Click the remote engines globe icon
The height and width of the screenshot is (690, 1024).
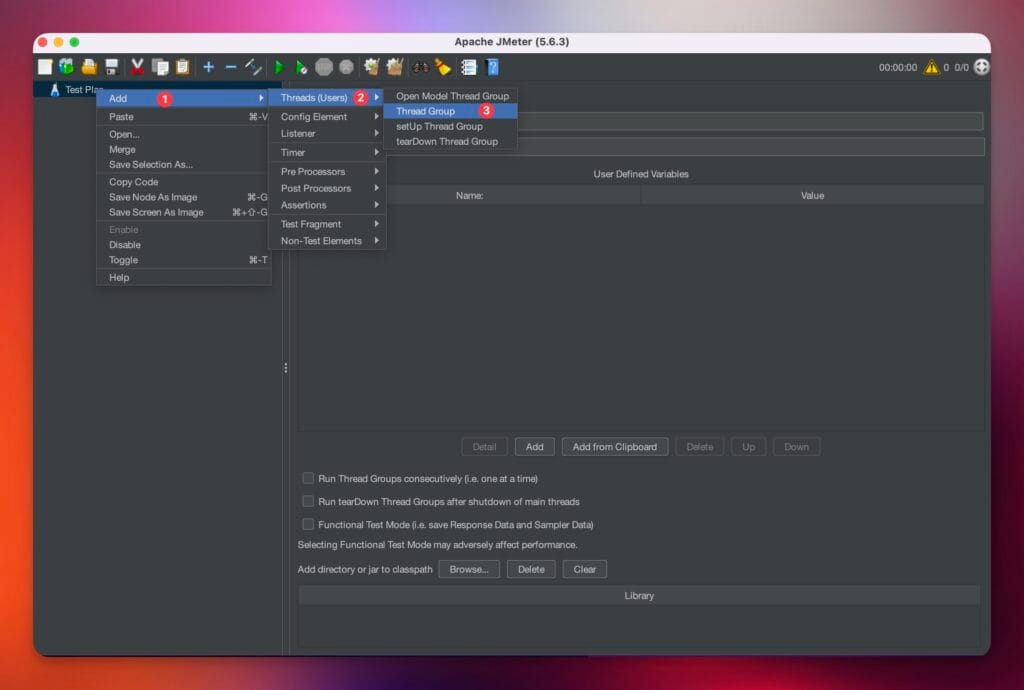[981, 67]
